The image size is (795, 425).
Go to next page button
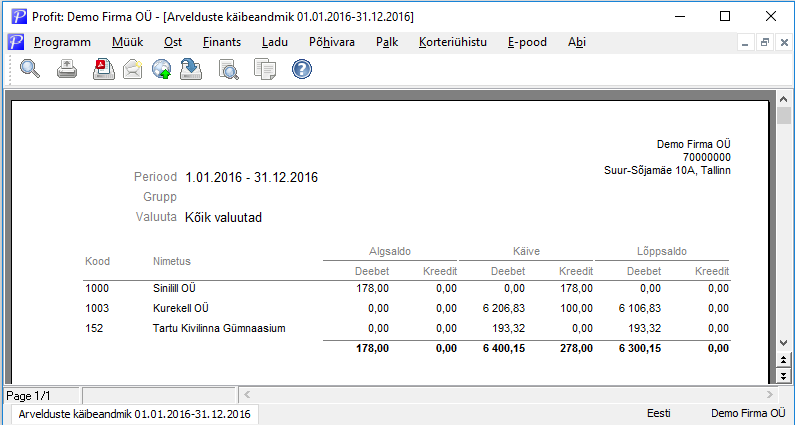783,376
